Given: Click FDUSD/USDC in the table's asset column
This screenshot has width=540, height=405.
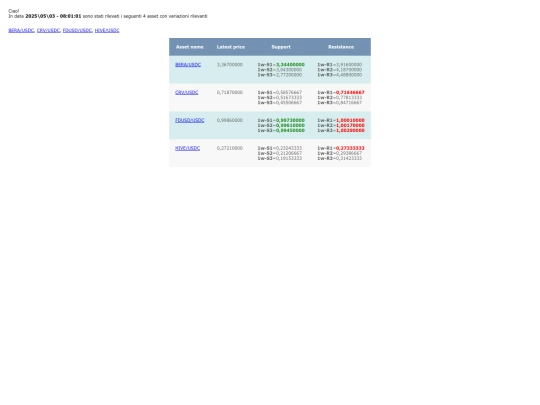Looking at the screenshot, I should [190, 120].
